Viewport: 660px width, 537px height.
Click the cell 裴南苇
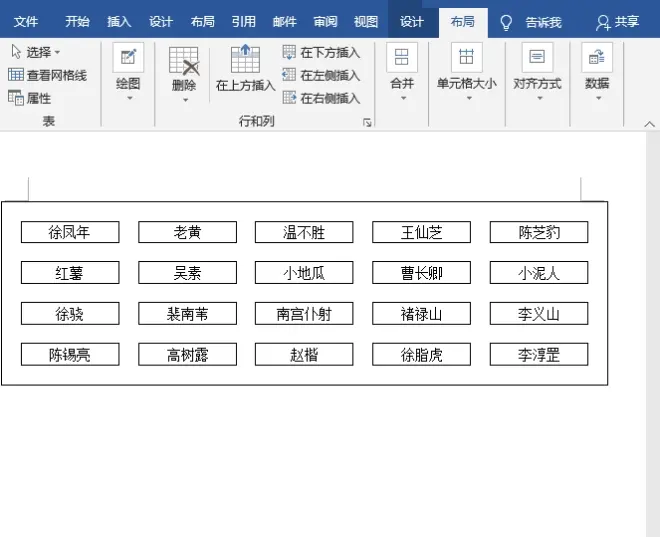pos(187,314)
